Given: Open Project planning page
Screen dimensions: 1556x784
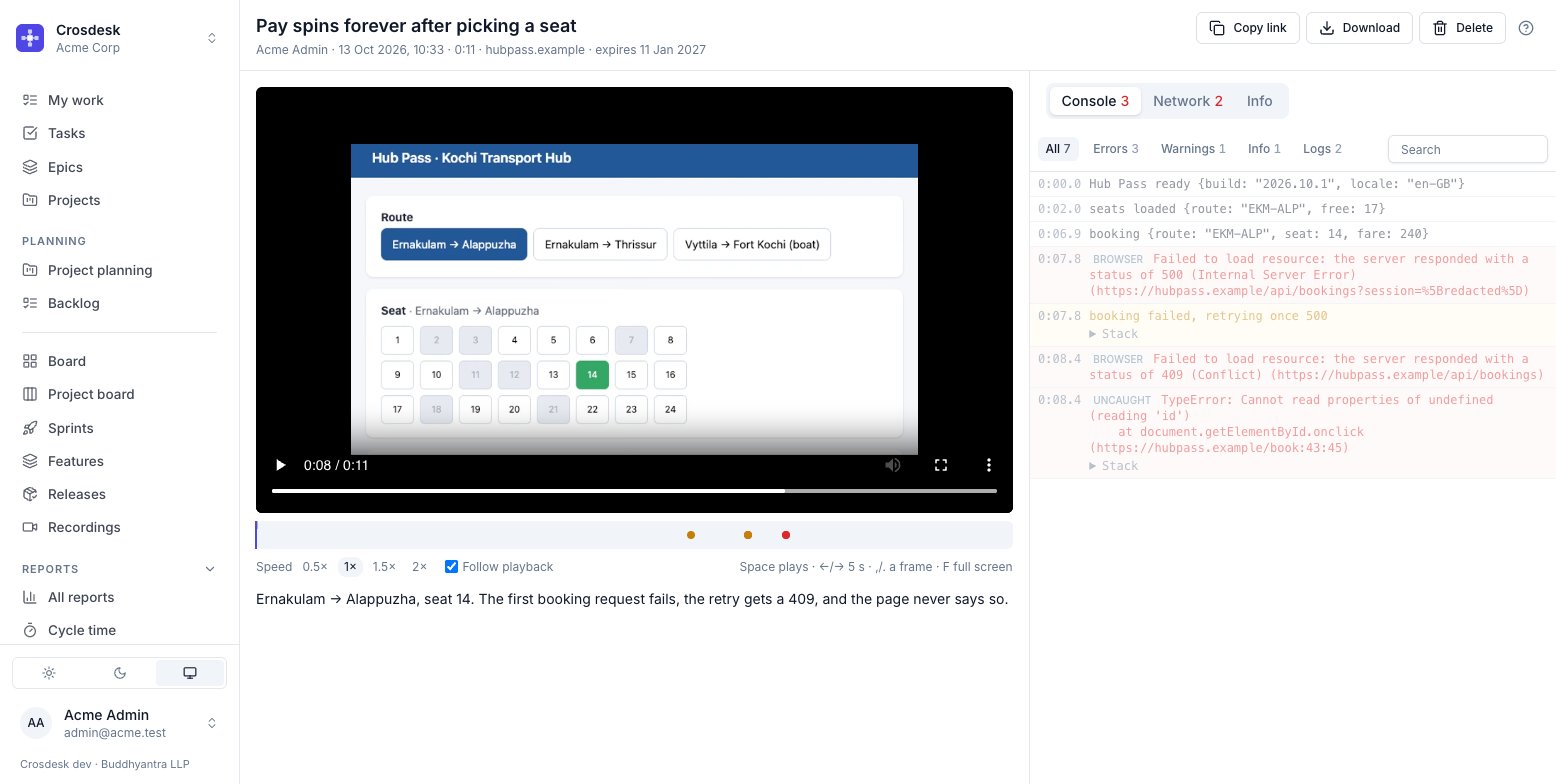Looking at the screenshot, I should (x=120, y=270).
